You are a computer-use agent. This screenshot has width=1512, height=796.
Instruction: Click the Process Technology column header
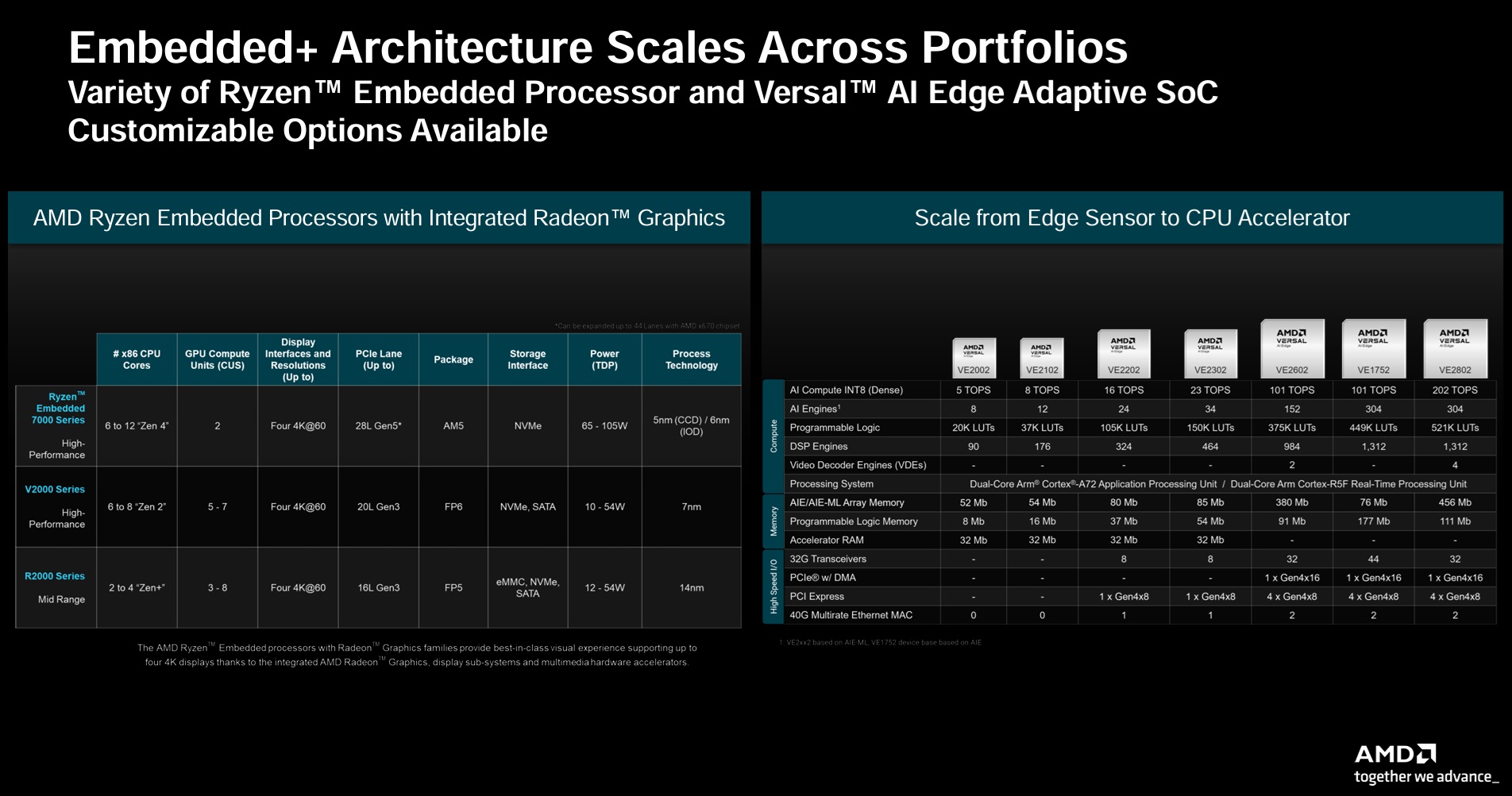[x=691, y=360]
